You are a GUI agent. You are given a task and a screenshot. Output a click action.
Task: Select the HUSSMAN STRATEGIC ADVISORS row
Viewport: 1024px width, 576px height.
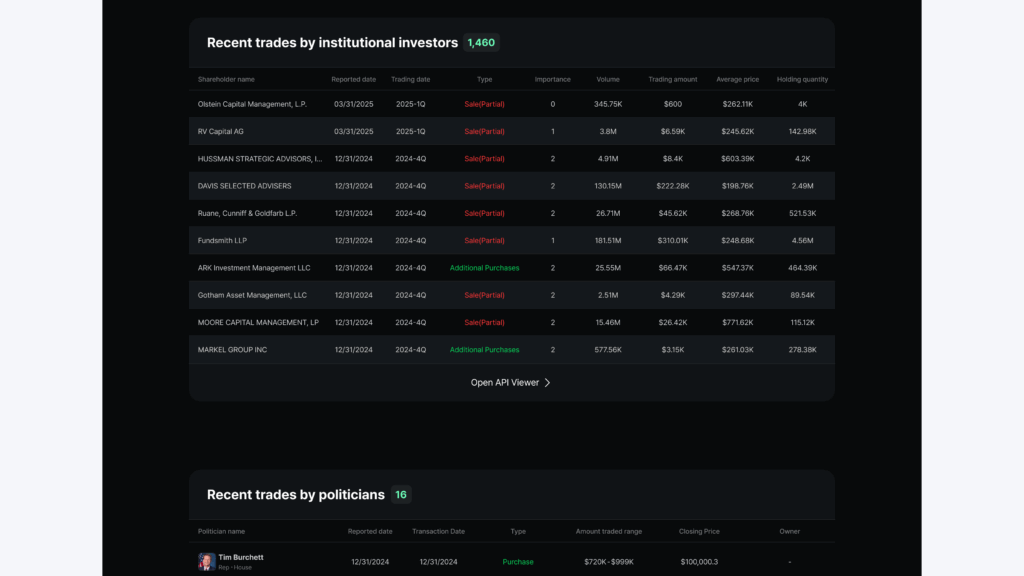click(x=512, y=159)
